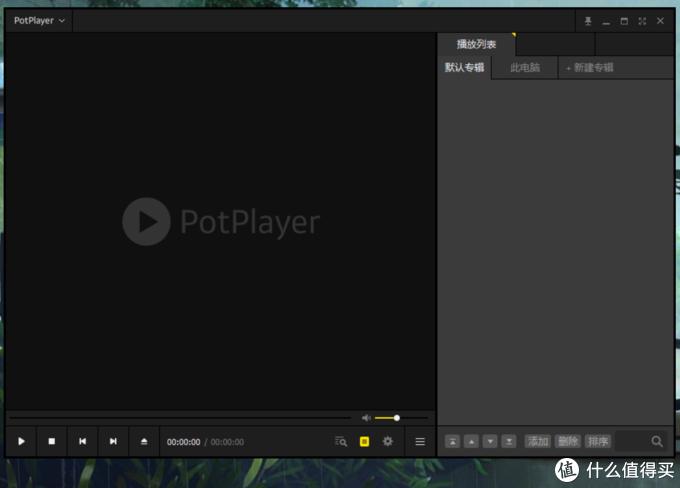Open the PotPlayer main menu dropdown
680x488 pixels.
pyautogui.click(x=40, y=20)
